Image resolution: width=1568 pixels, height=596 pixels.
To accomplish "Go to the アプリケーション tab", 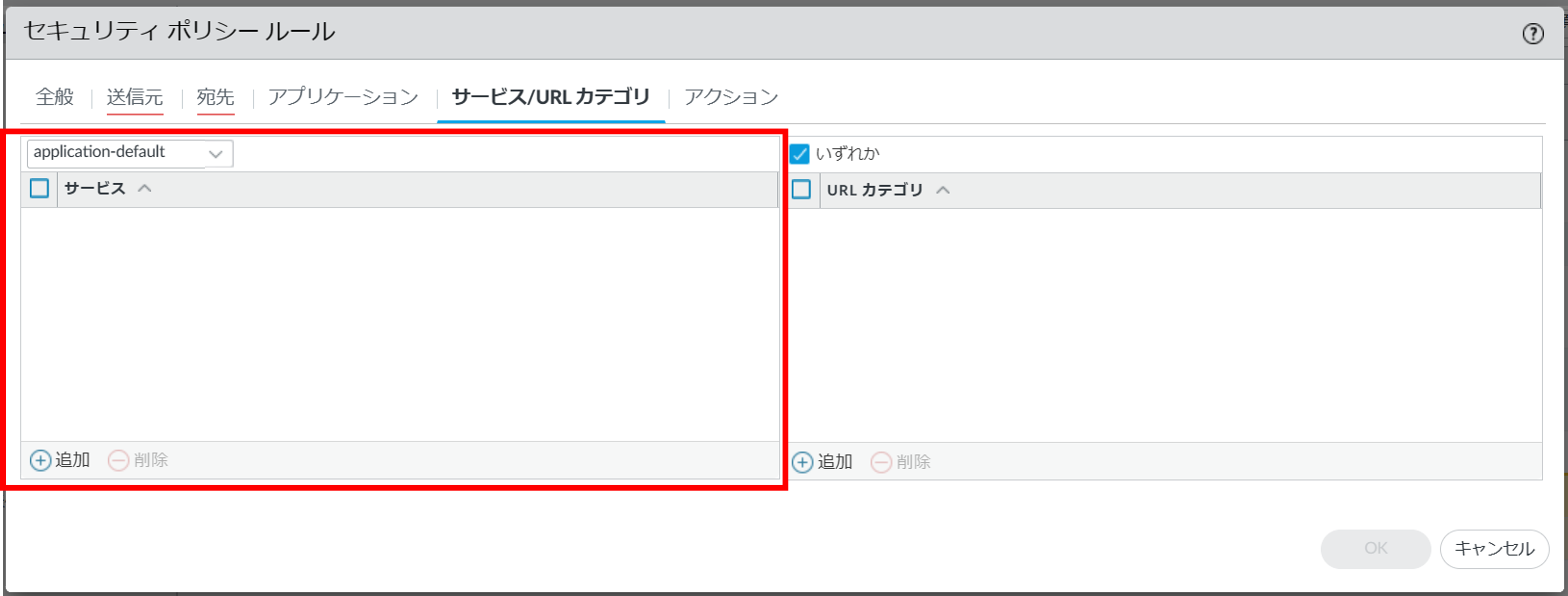I will pos(343,97).
